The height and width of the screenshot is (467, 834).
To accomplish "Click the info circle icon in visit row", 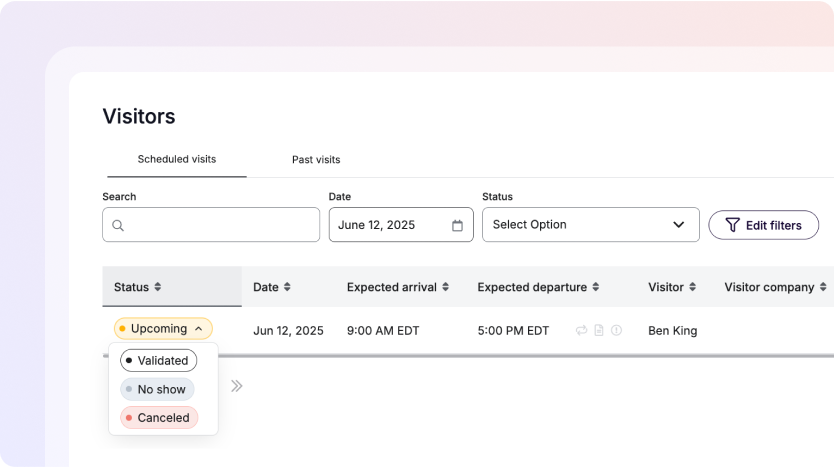I will coord(616,330).
